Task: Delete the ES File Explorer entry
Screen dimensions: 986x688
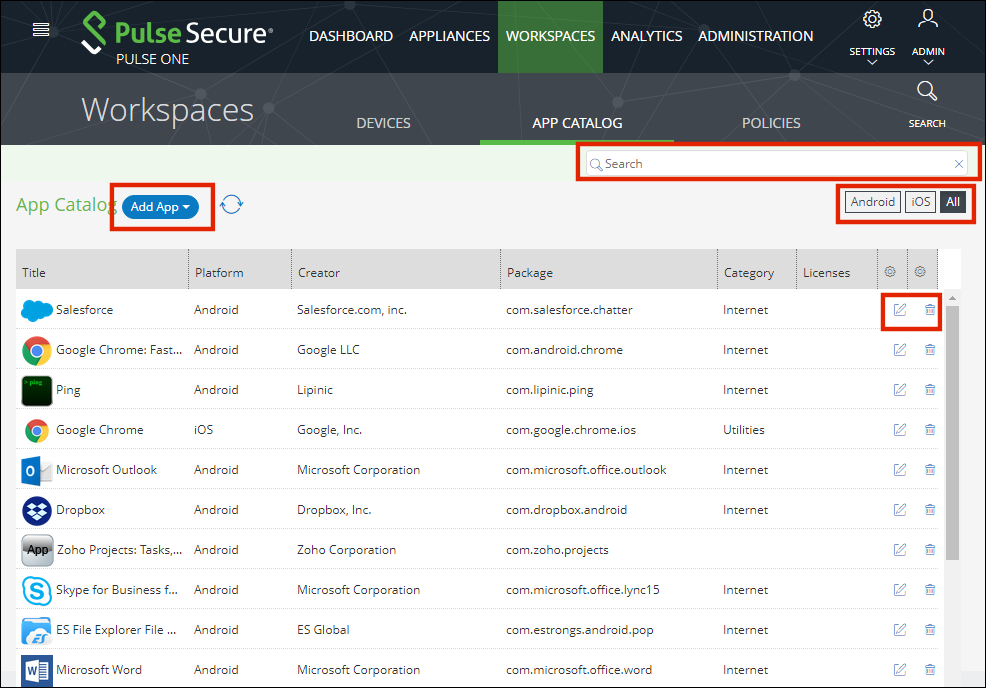Action: 929,630
